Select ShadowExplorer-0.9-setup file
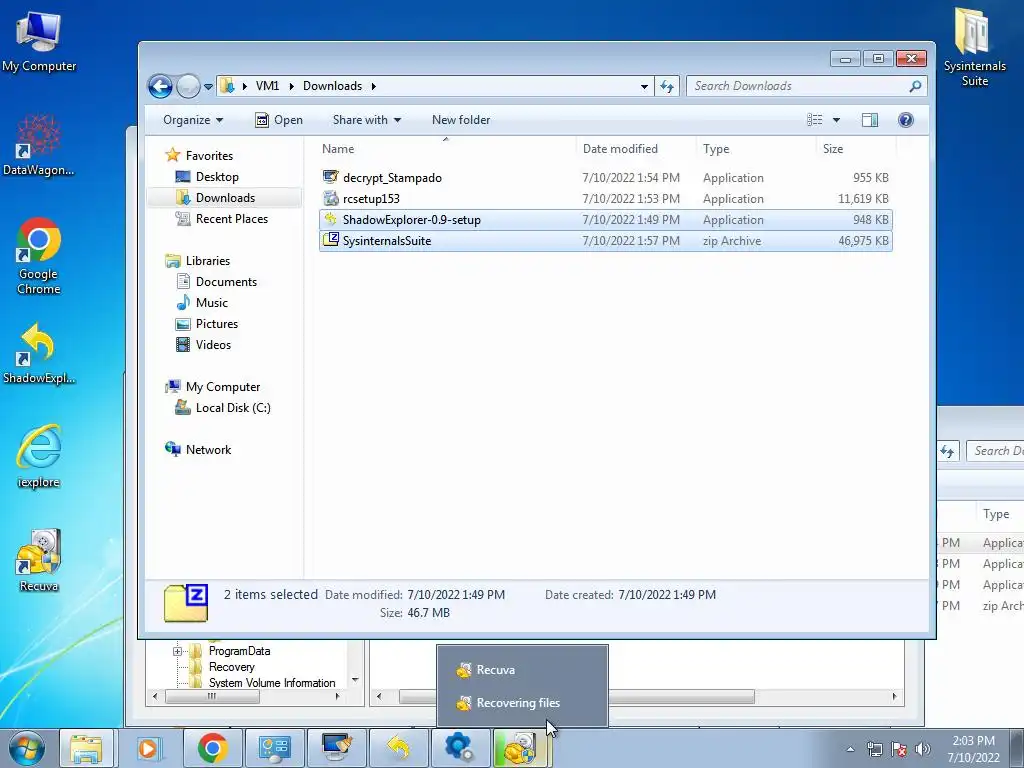The width and height of the screenshot is (1024, 768). tap(605, 220)
